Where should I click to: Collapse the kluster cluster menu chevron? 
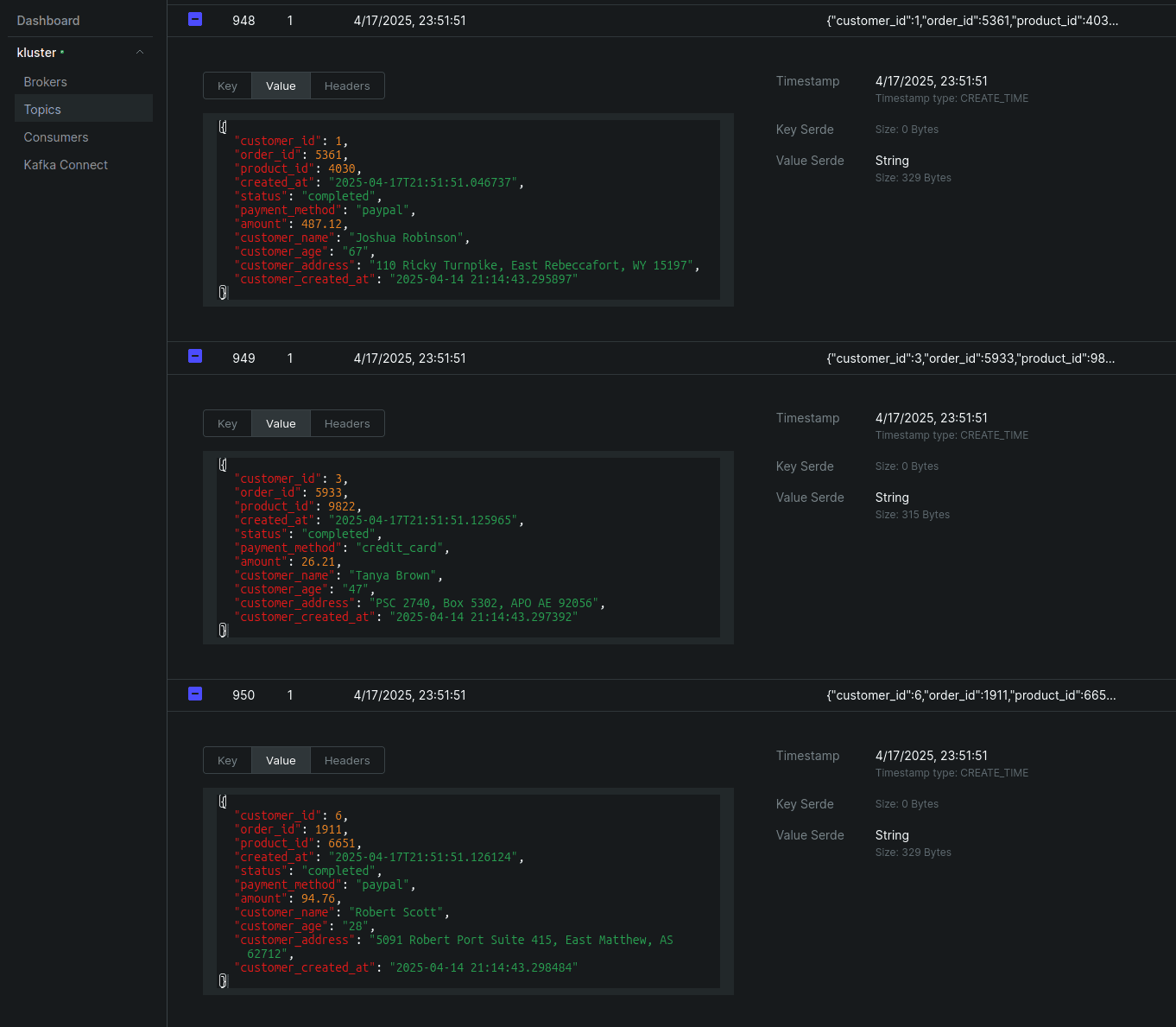(140, 53)
